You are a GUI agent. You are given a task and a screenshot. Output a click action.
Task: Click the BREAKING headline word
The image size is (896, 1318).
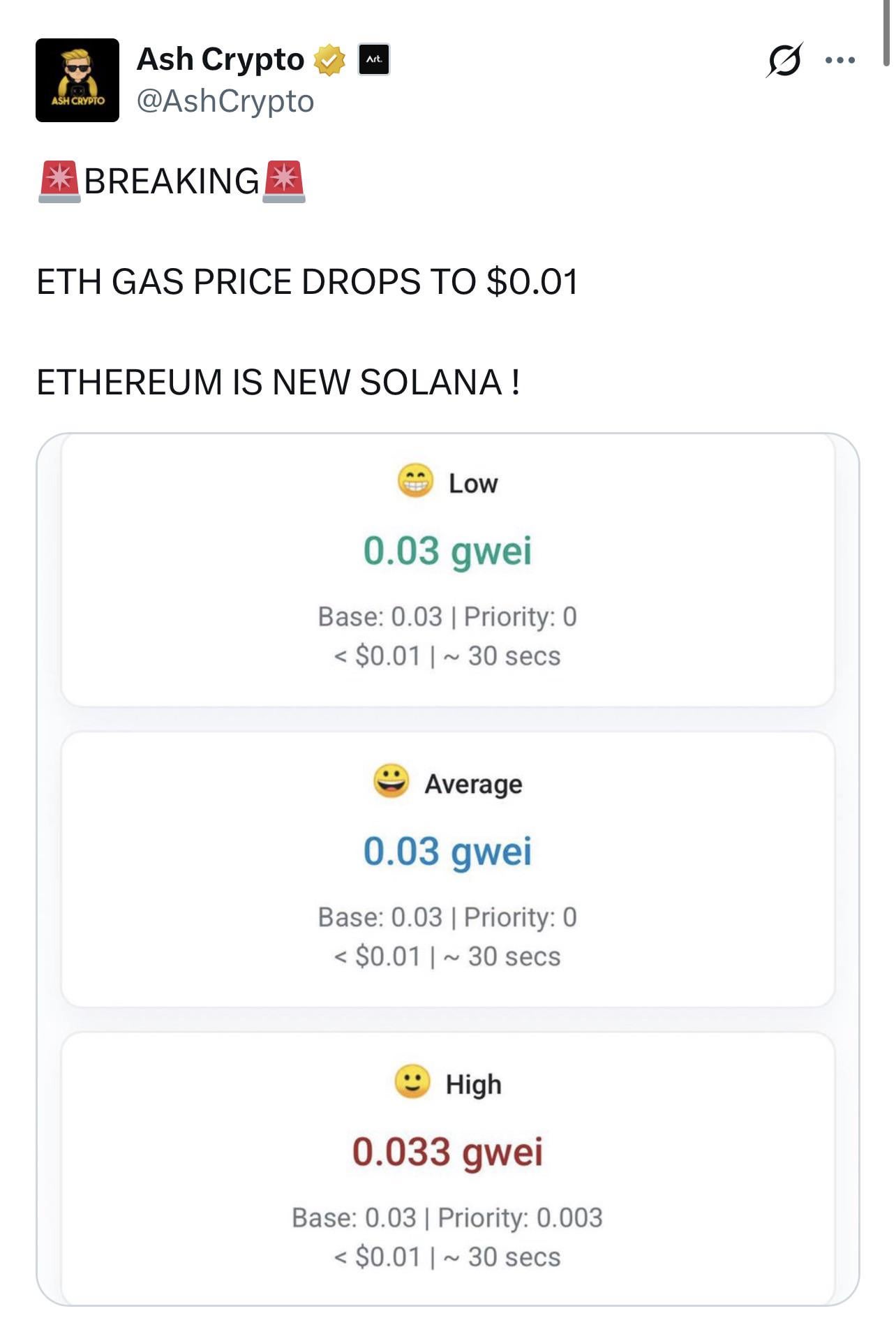[172, 182]
